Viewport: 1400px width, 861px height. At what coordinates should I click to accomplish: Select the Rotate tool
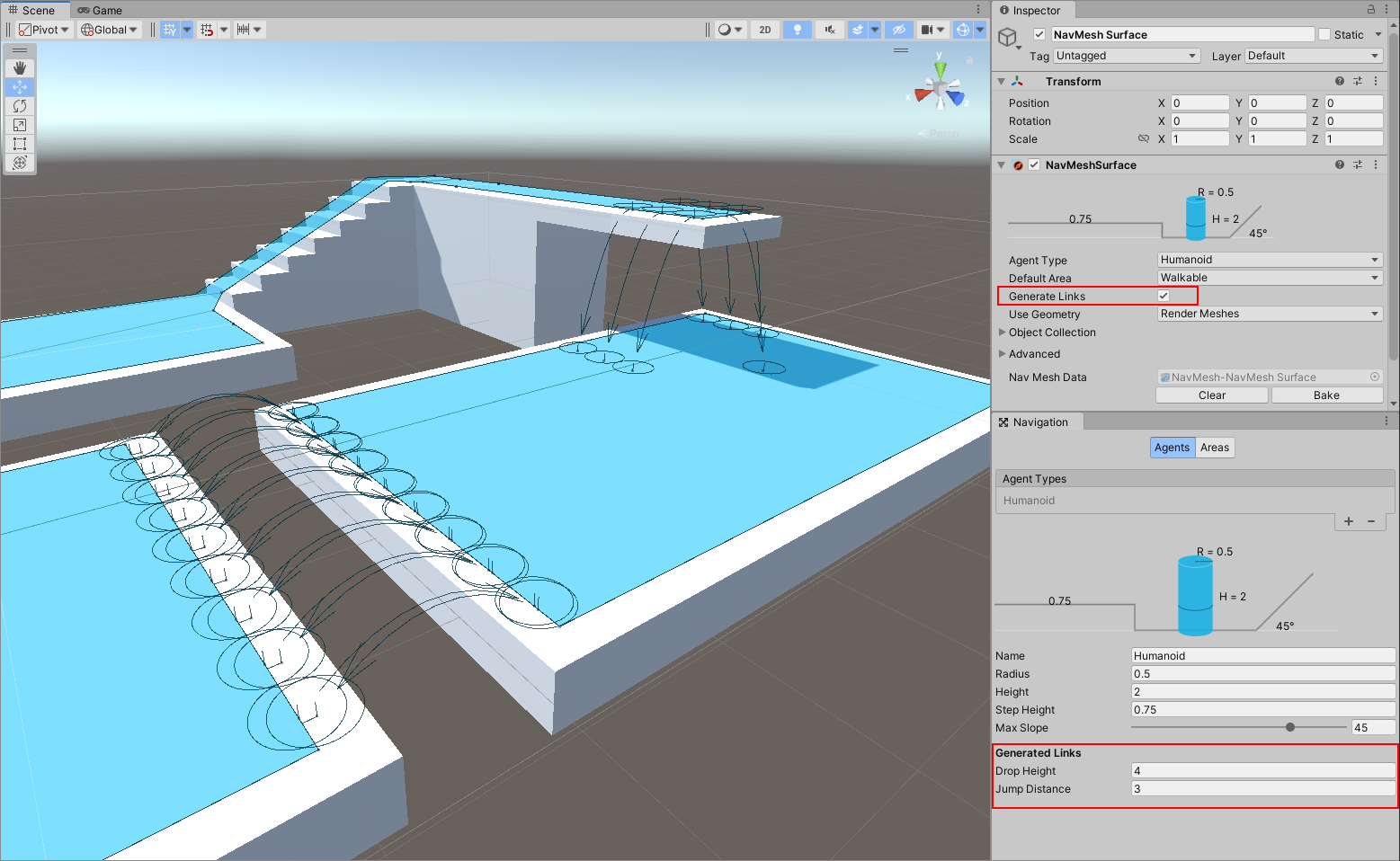click(20, 106)
